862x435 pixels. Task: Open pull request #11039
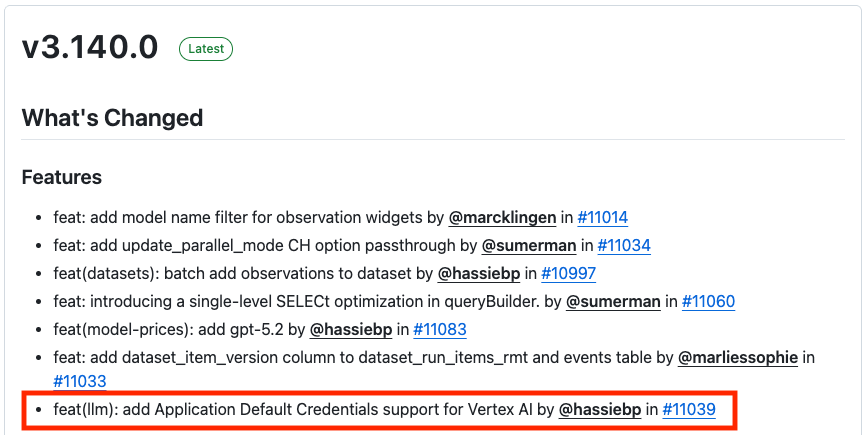pos(689,409)
